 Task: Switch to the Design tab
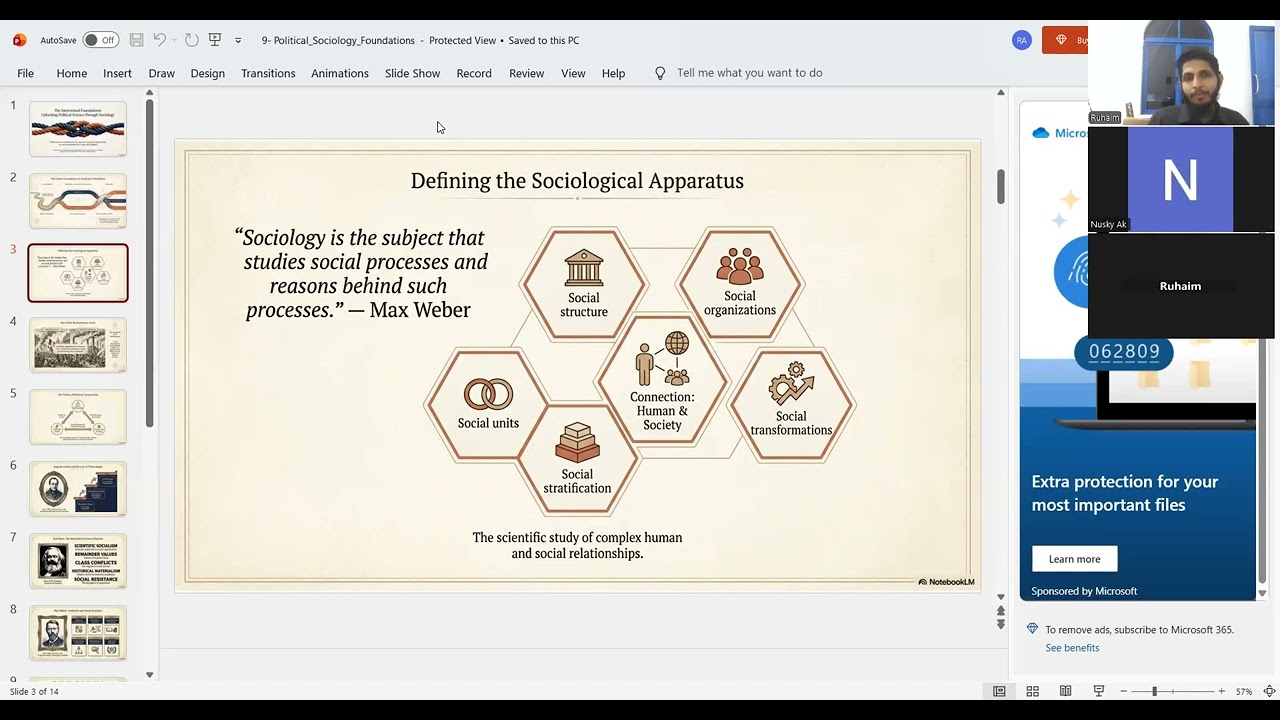[x=207, y=73]
